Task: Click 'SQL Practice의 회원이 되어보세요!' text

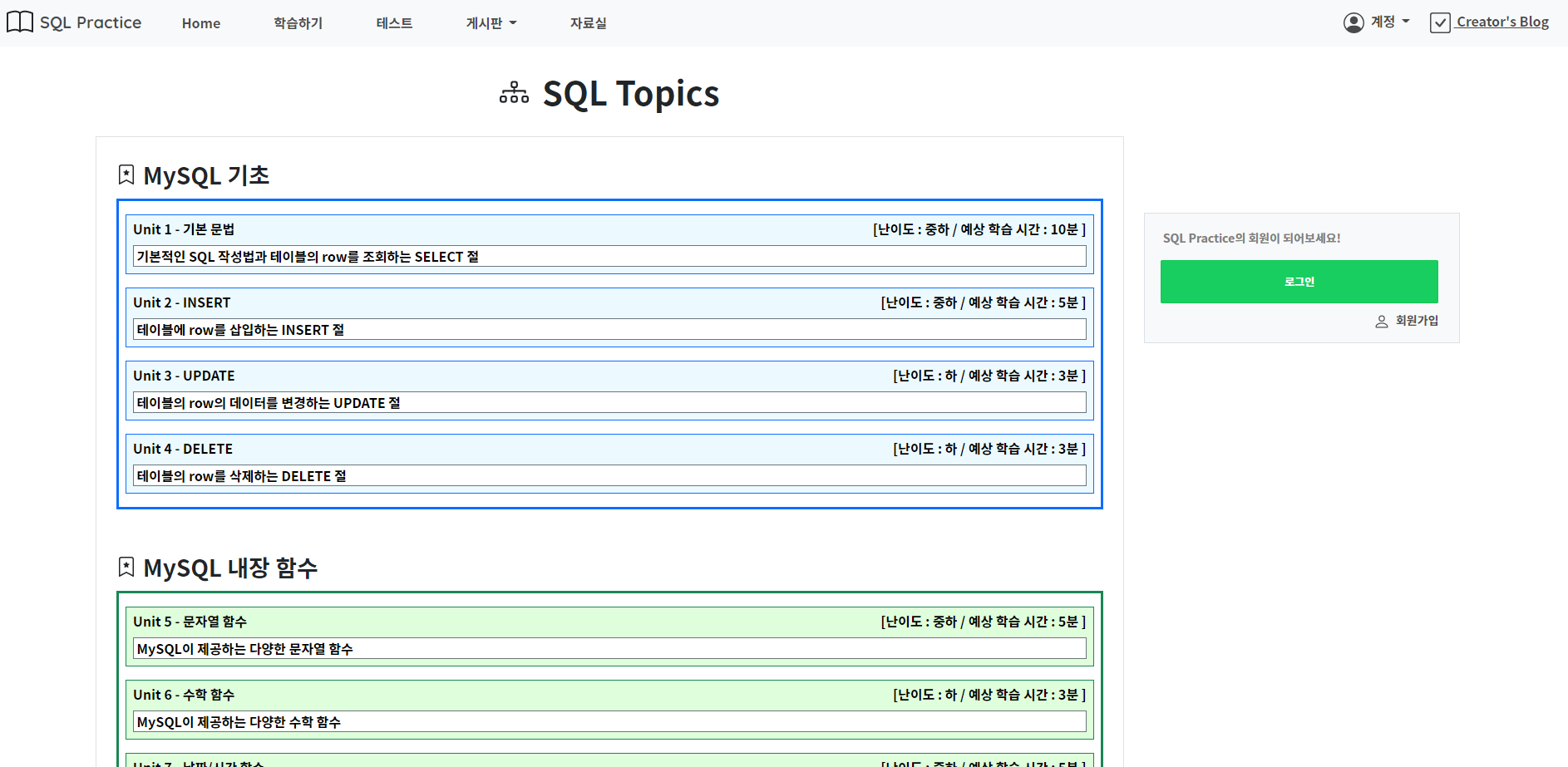Action: click(1251, 238)
